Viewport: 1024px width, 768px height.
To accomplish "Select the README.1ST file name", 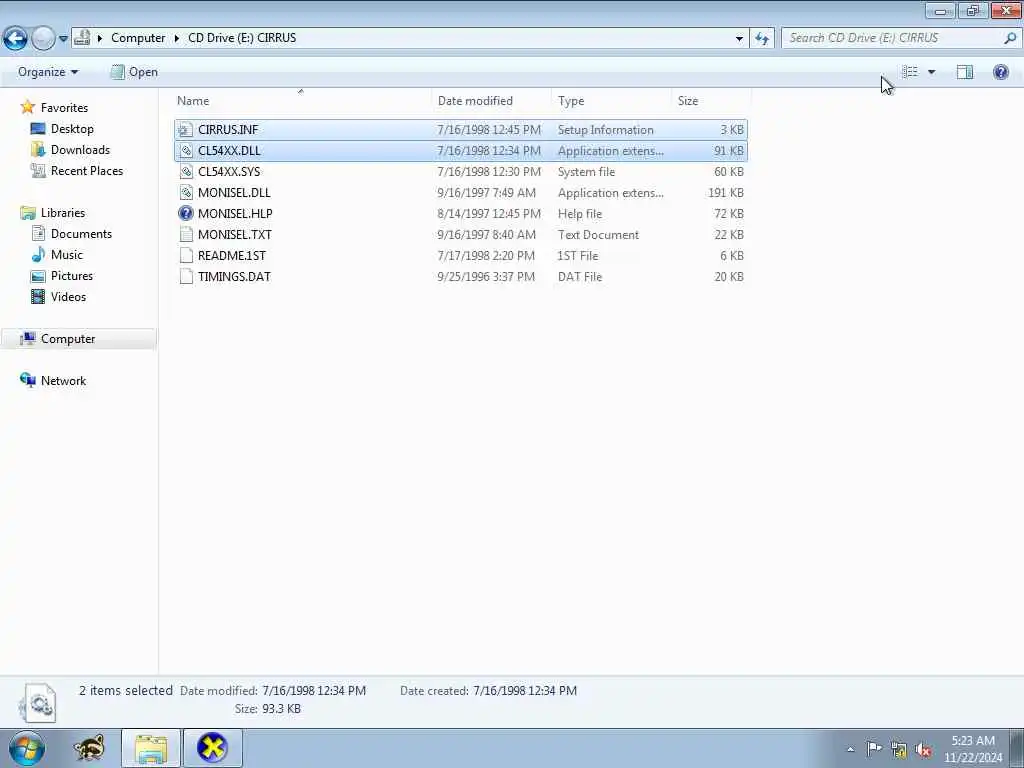I will (232, 255).
